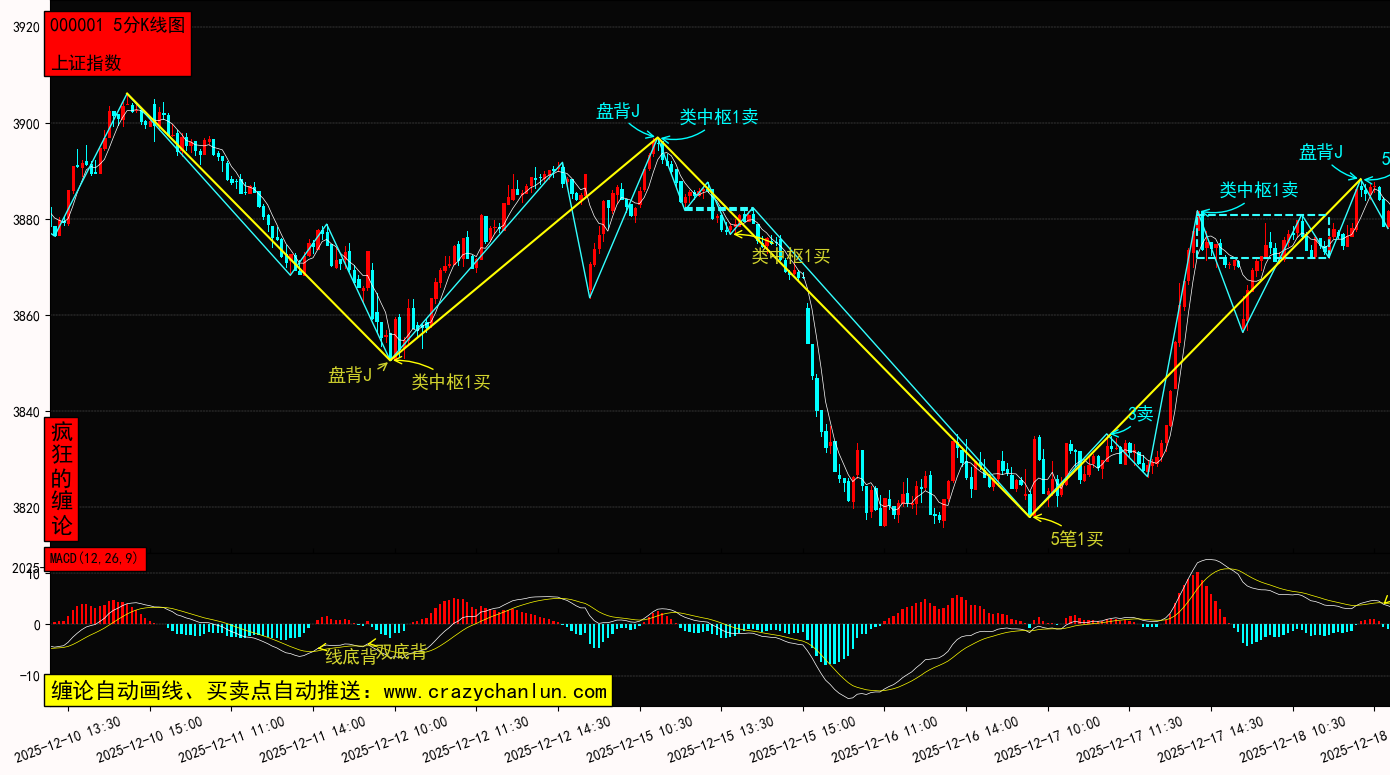Click the MACD(12,26,9) indicator label
Image resolution: width=1390 pixels, height=775 pixels.
click(96, 558)
